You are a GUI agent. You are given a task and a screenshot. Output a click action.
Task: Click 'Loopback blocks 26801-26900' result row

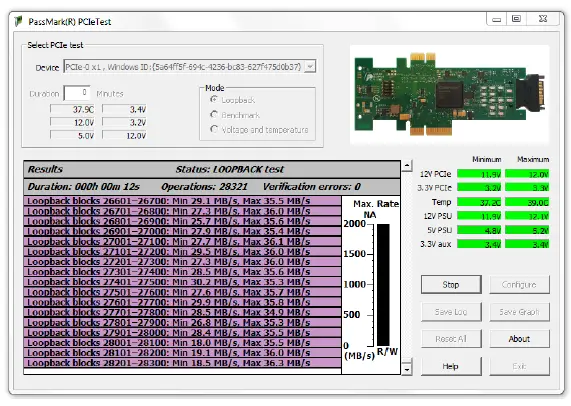point(182,221)
